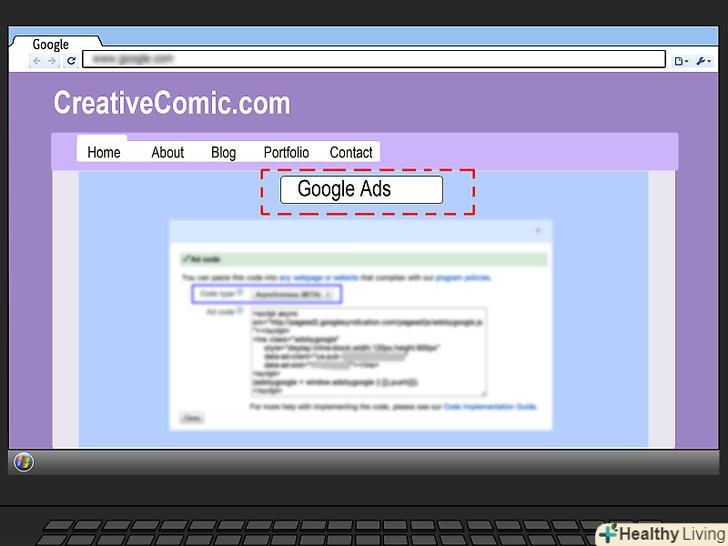Open the Contact page
Image resolution: width=728 pixels, height=546 pixels.
(351, 152)
